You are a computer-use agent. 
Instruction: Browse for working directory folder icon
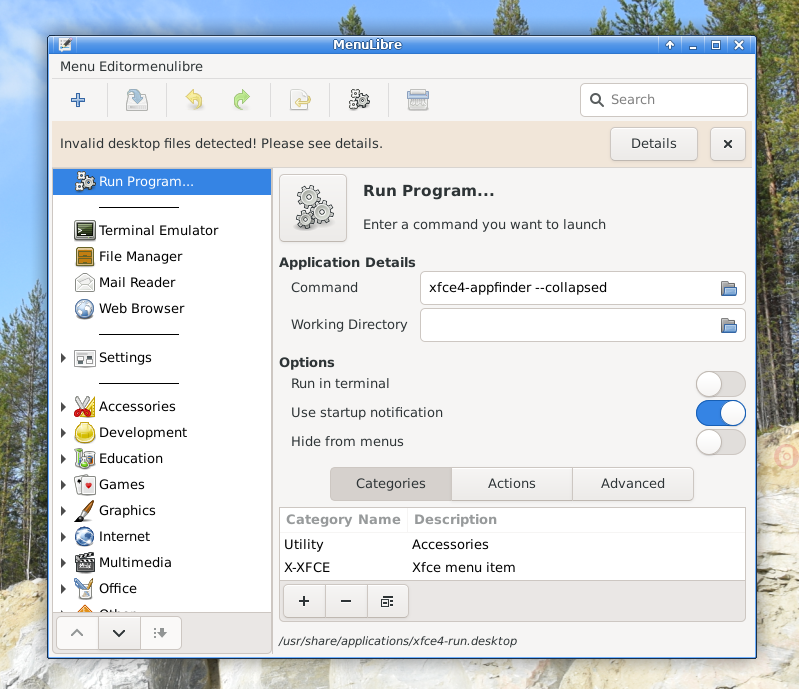(729, 325)
